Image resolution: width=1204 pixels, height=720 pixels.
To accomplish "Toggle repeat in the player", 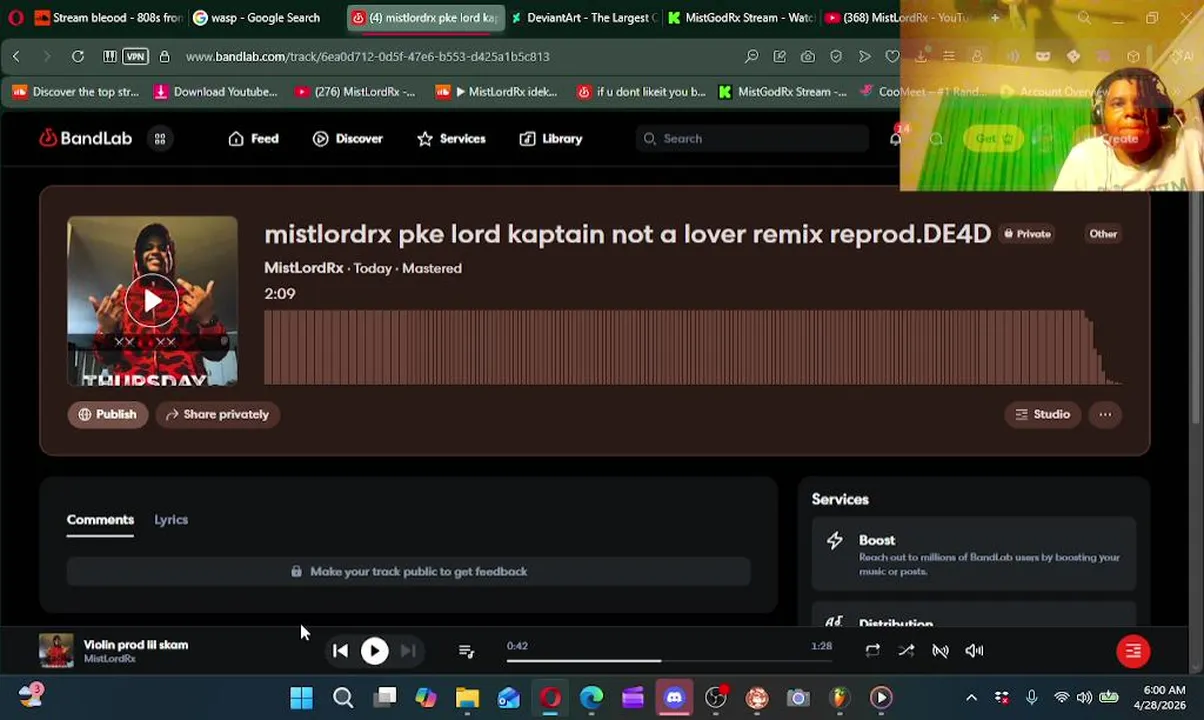I will [872, 651].
